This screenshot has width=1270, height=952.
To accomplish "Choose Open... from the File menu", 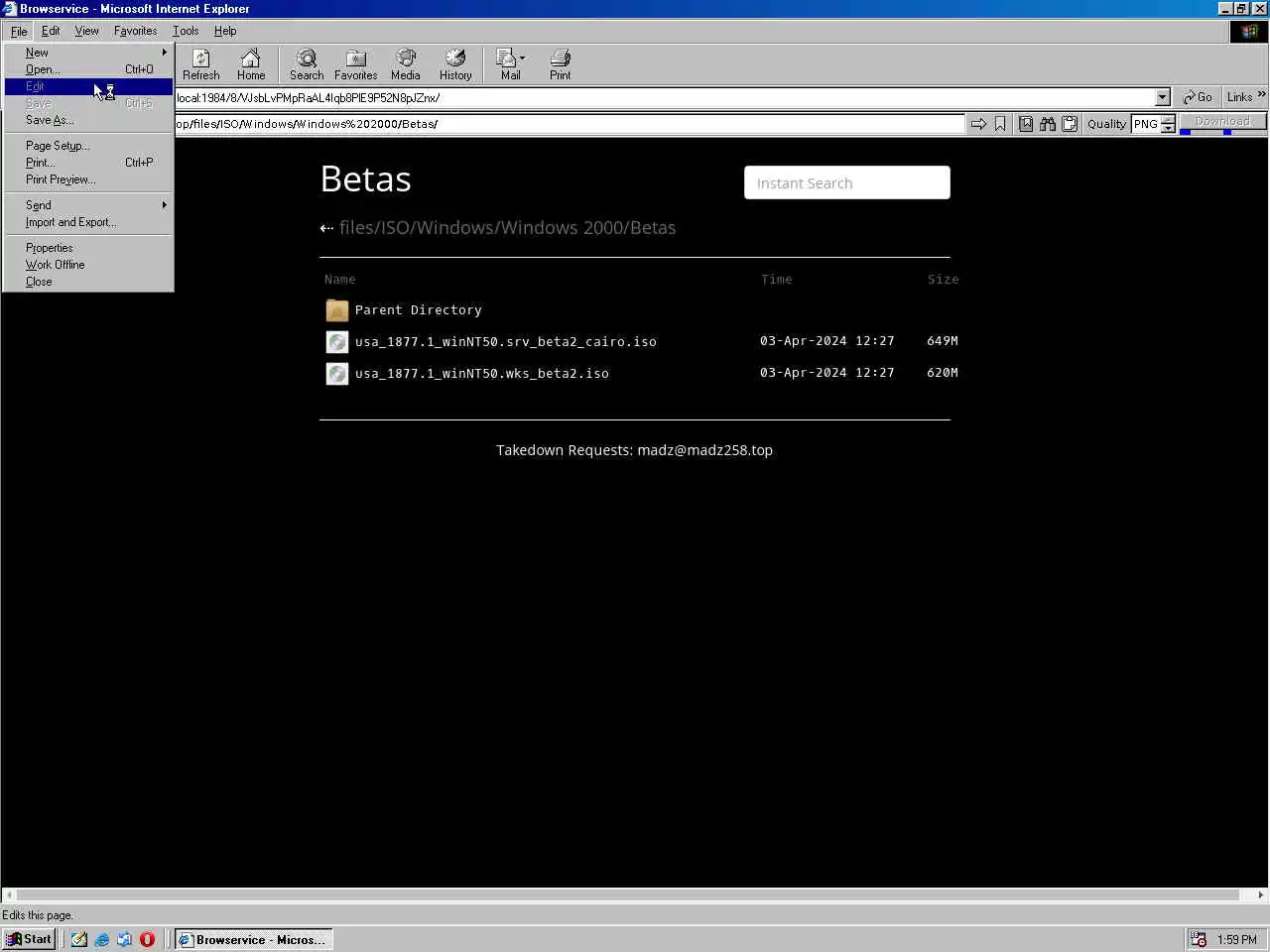I will (88, 69).
